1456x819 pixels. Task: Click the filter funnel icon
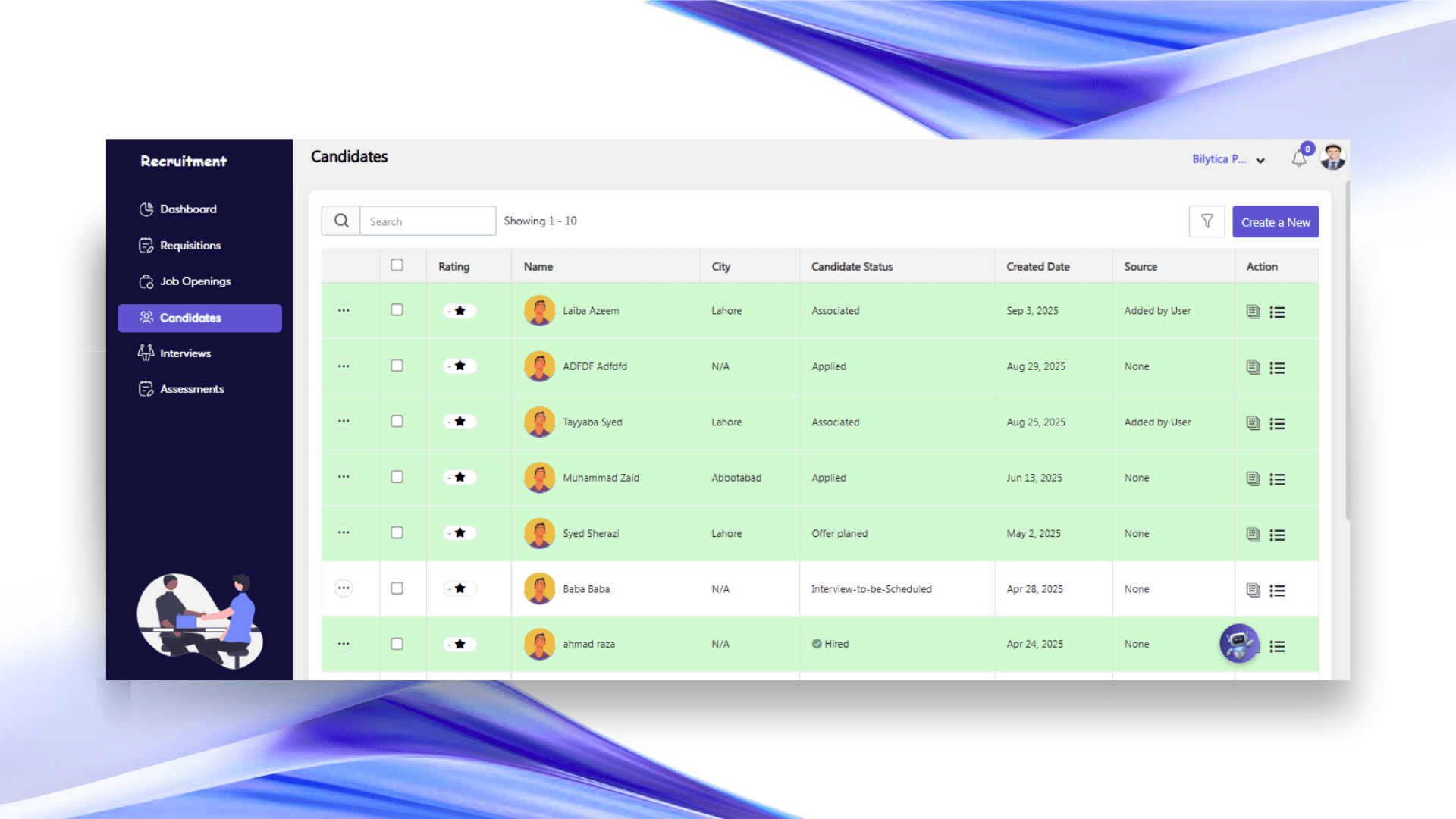[1207, 221]
